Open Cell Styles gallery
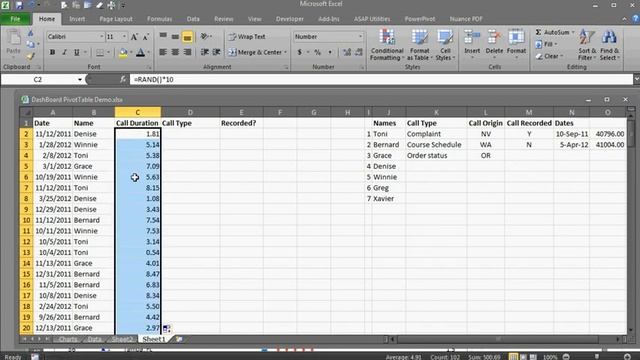The height and width of the screenshot is (360, 640). coord(445,45)
